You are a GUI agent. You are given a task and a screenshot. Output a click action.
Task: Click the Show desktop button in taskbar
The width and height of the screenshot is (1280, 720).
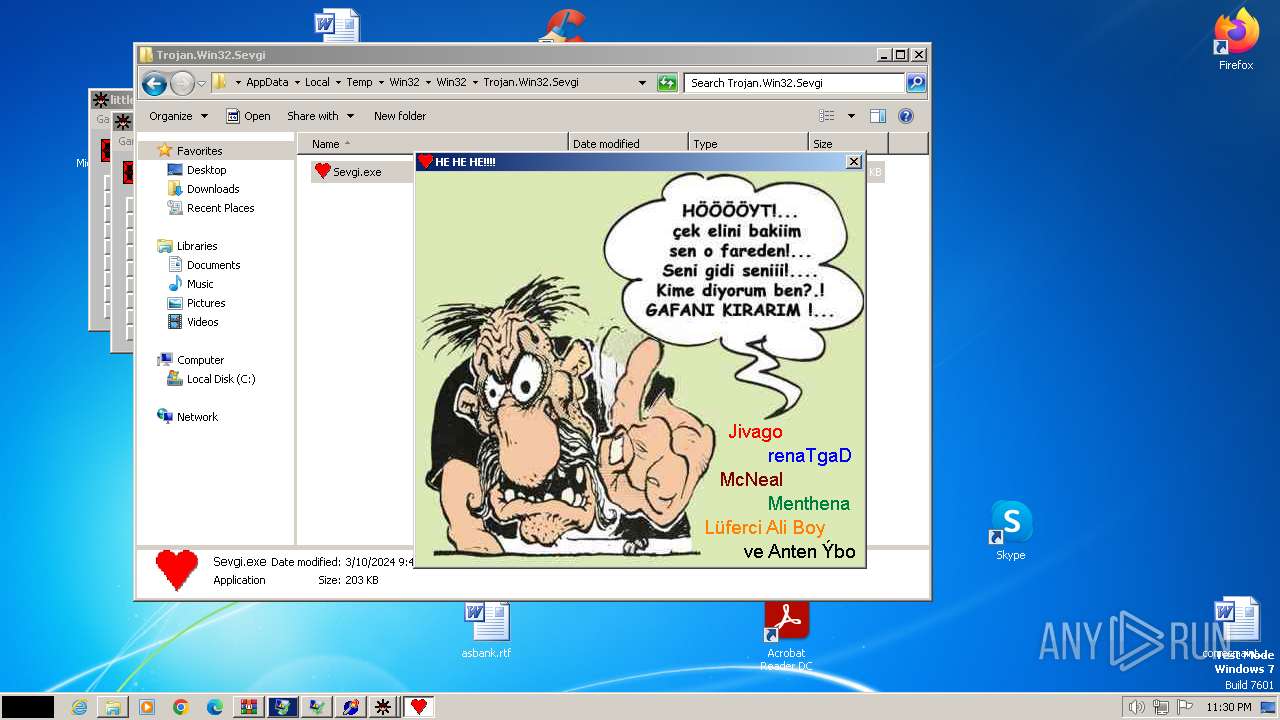[1270, 707]
